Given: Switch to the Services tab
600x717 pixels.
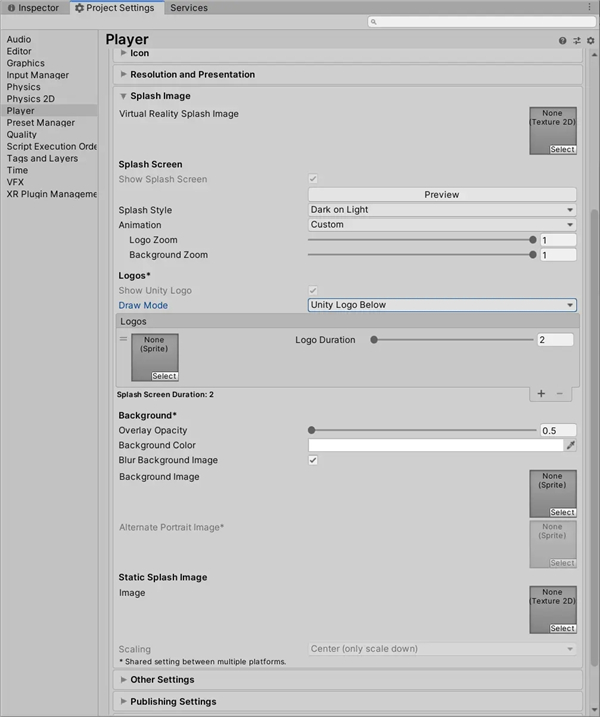Looking at the screenshot, I should [189, 8].
